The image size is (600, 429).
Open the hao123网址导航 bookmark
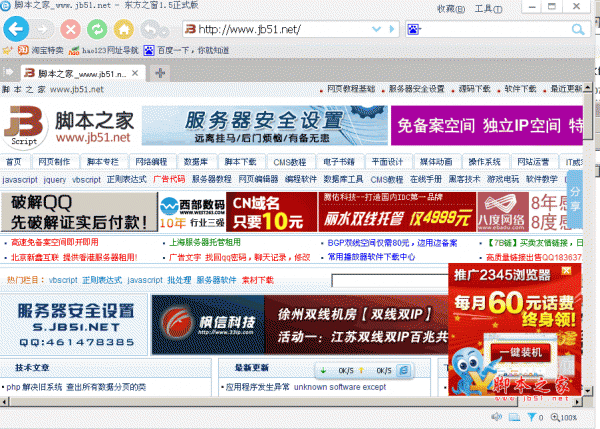[x=104, y=50]
